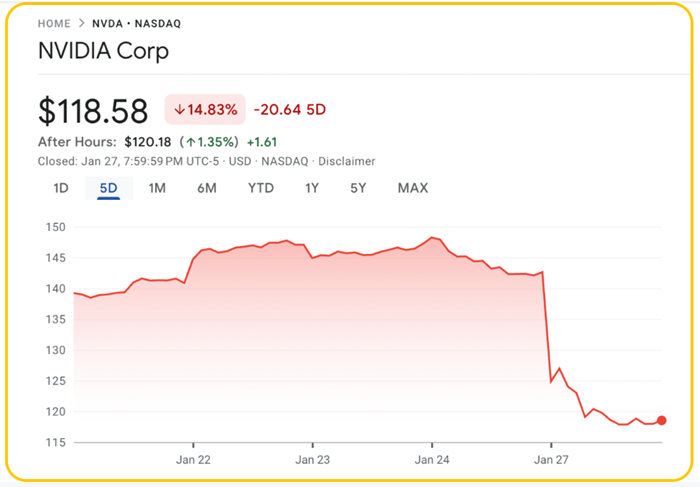The height and width of the screenshot is (487, 700).
Task: Click the Jan 27 axis marker
Action: pos(551,459)
